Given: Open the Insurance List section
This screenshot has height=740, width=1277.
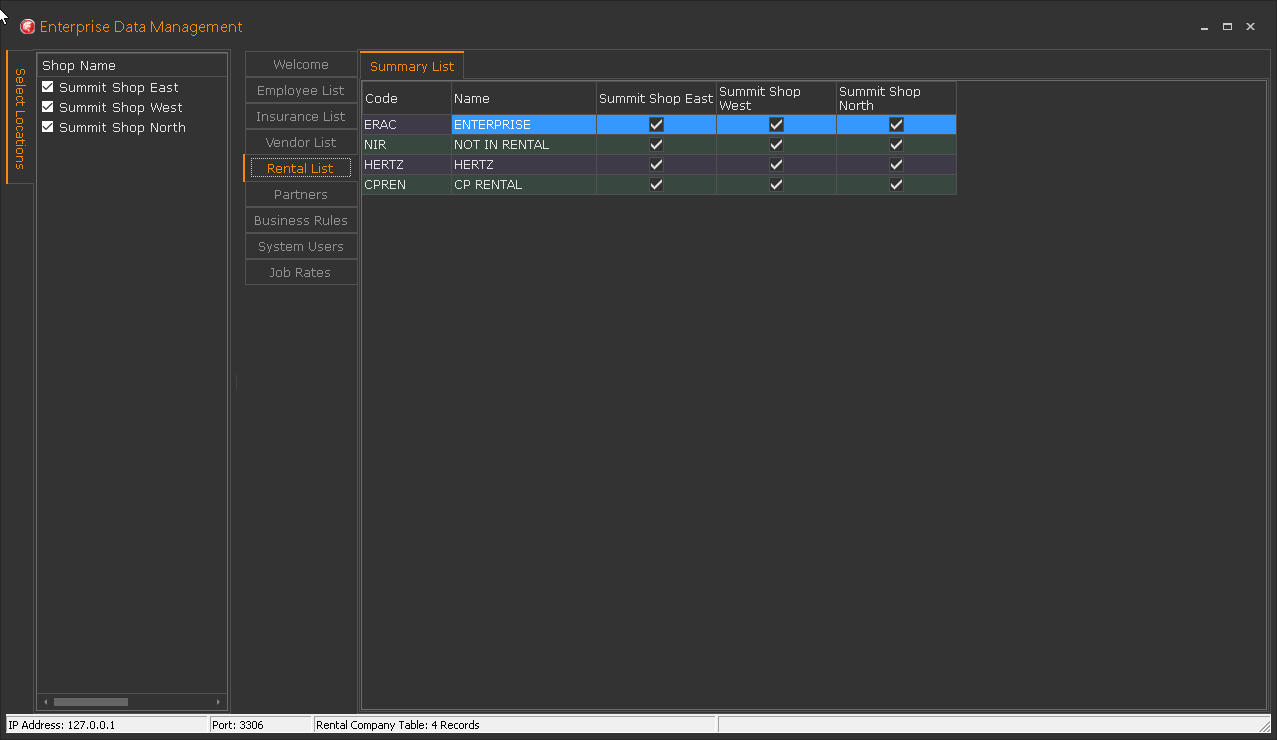Looking at the screenshot, I should tap(300, 117).
